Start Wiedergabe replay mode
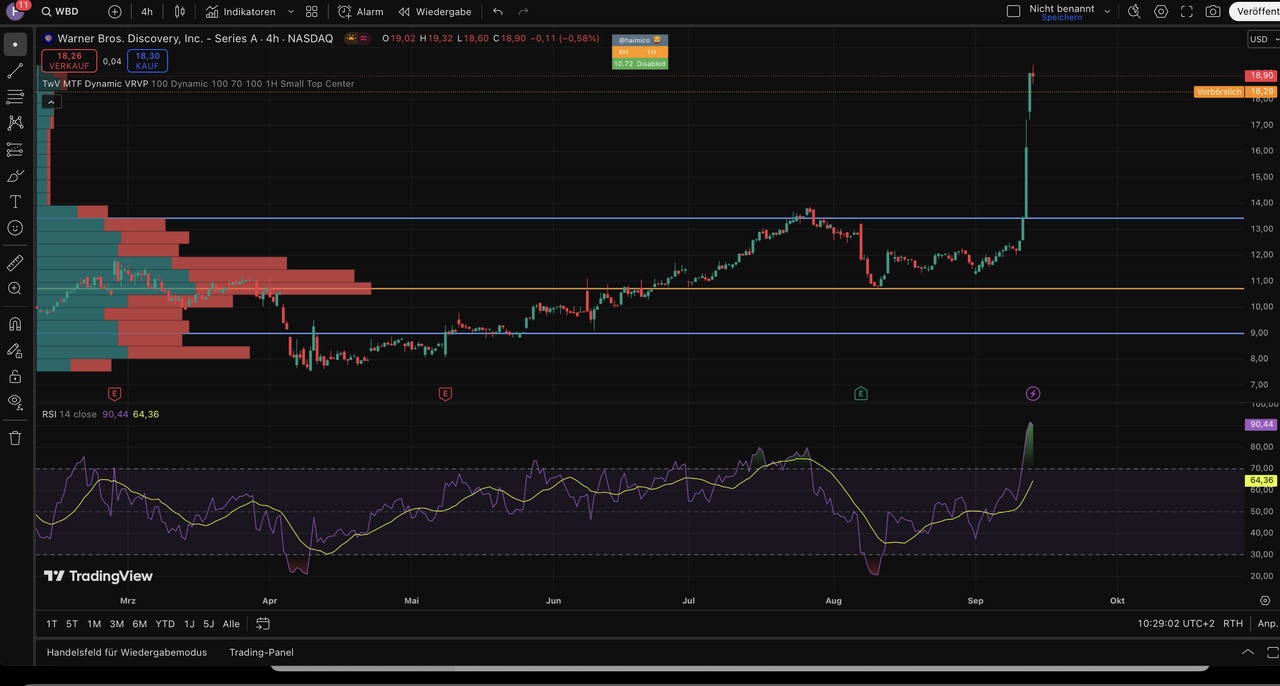 (434, 12)
